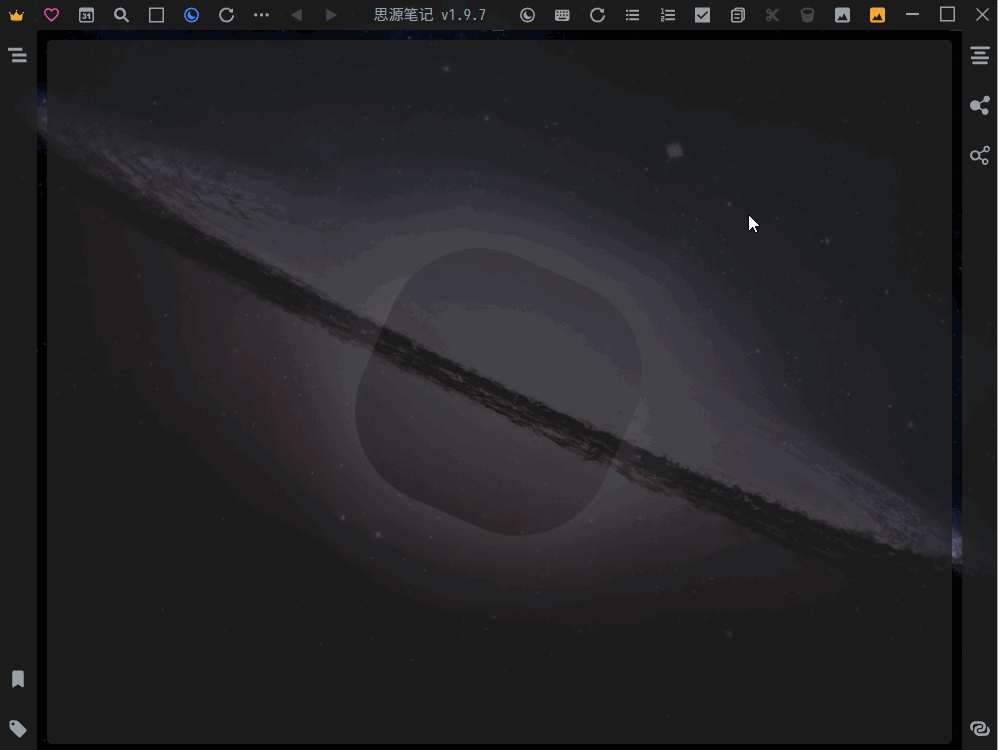
Task: Toggle the orange background image icon
Action: [x=877, y=15]
